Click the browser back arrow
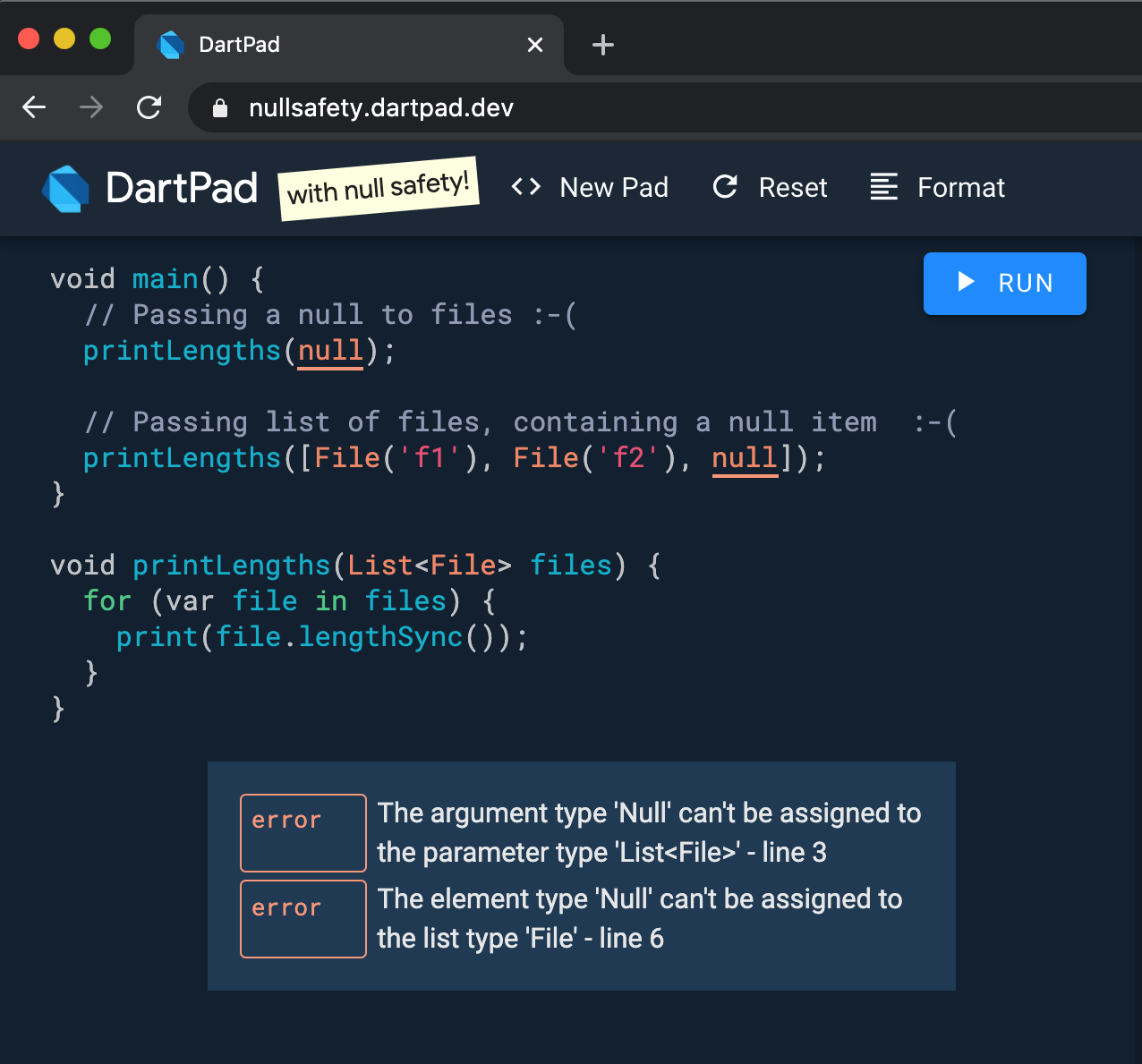The height and width of the screenshot is (1064, 1142). pos(33,107)
